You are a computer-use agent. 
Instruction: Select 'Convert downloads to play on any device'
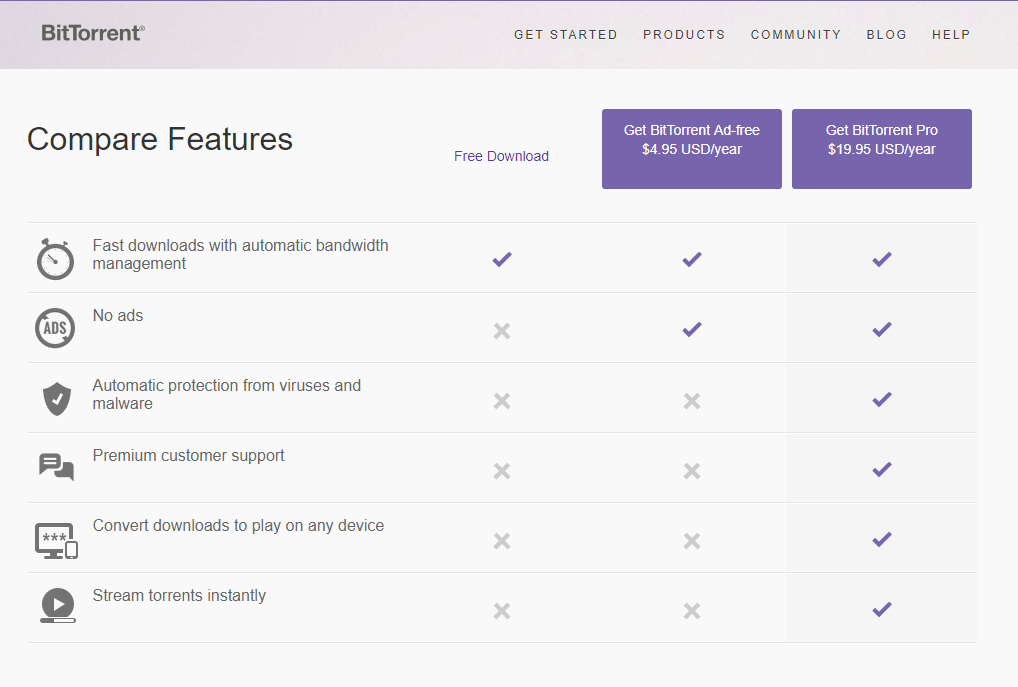click(x=238, y=525)
